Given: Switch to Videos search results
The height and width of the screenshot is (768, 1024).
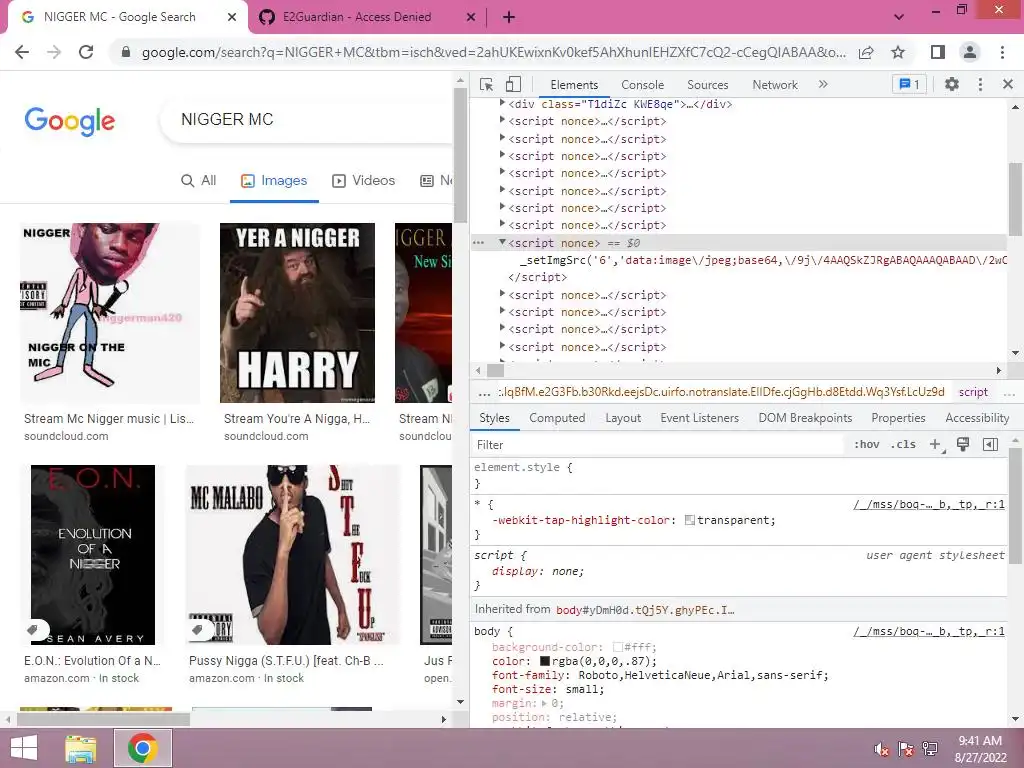Looking at the screenshot, I should click(364, 180).
